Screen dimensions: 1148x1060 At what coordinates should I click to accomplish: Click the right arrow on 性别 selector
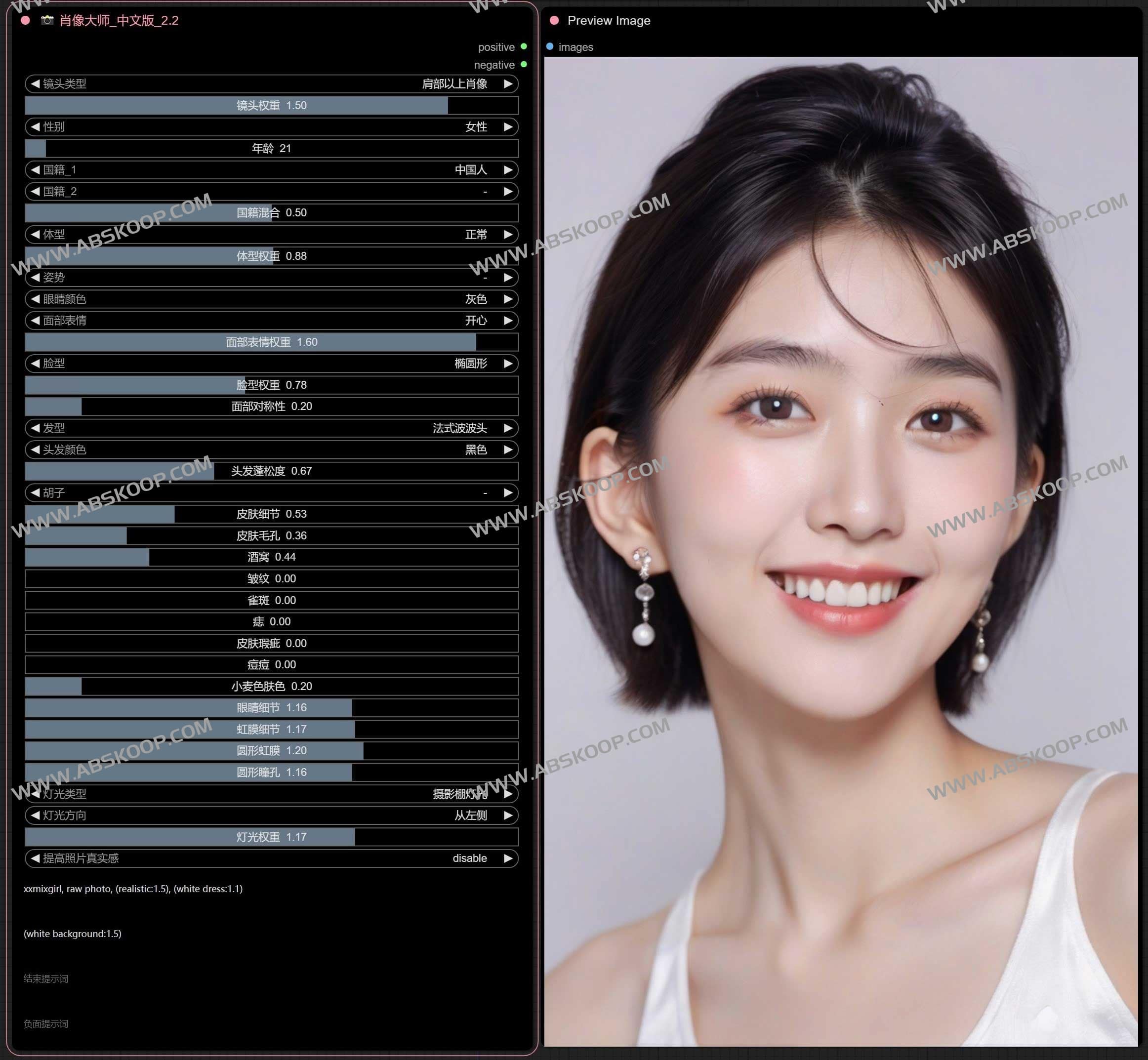pyautogui.click(x=507, y=127)
